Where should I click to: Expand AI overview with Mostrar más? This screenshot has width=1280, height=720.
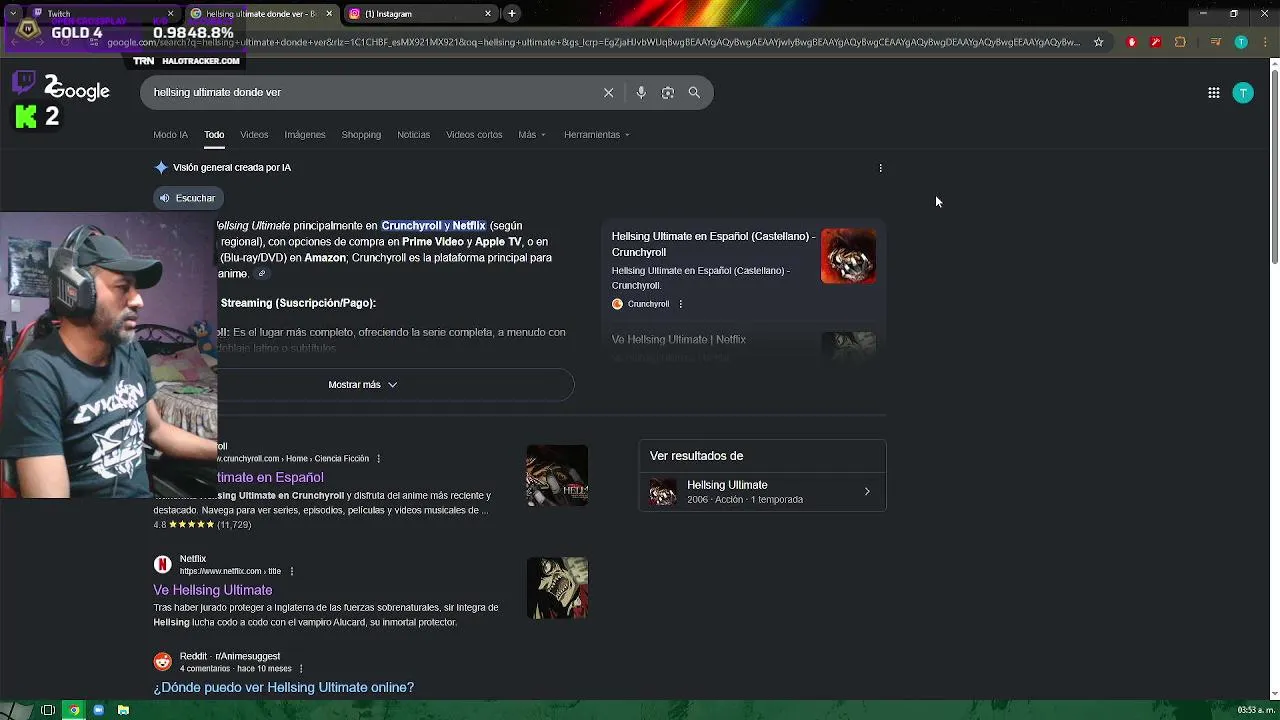point(362,385)
